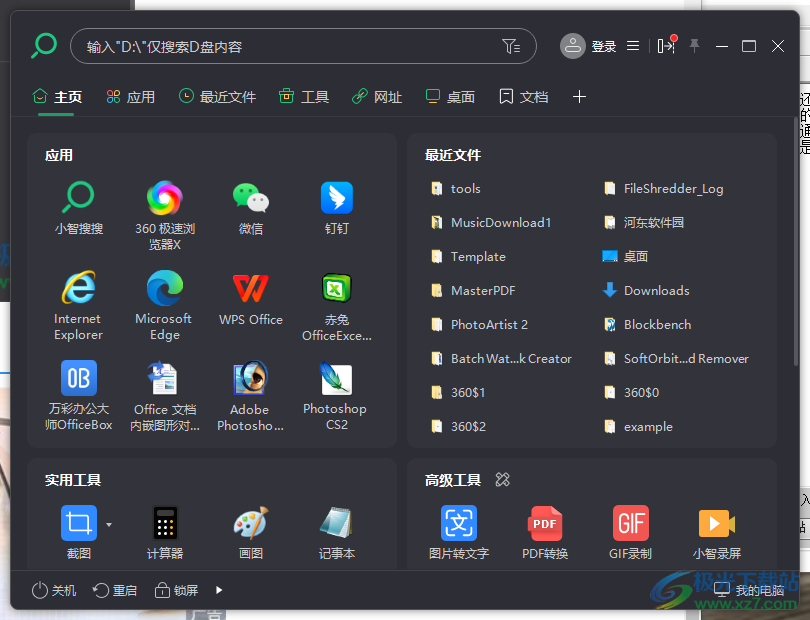810x620 pixels.
Task: Click the user avatar icon
Action: pos(572,46)
